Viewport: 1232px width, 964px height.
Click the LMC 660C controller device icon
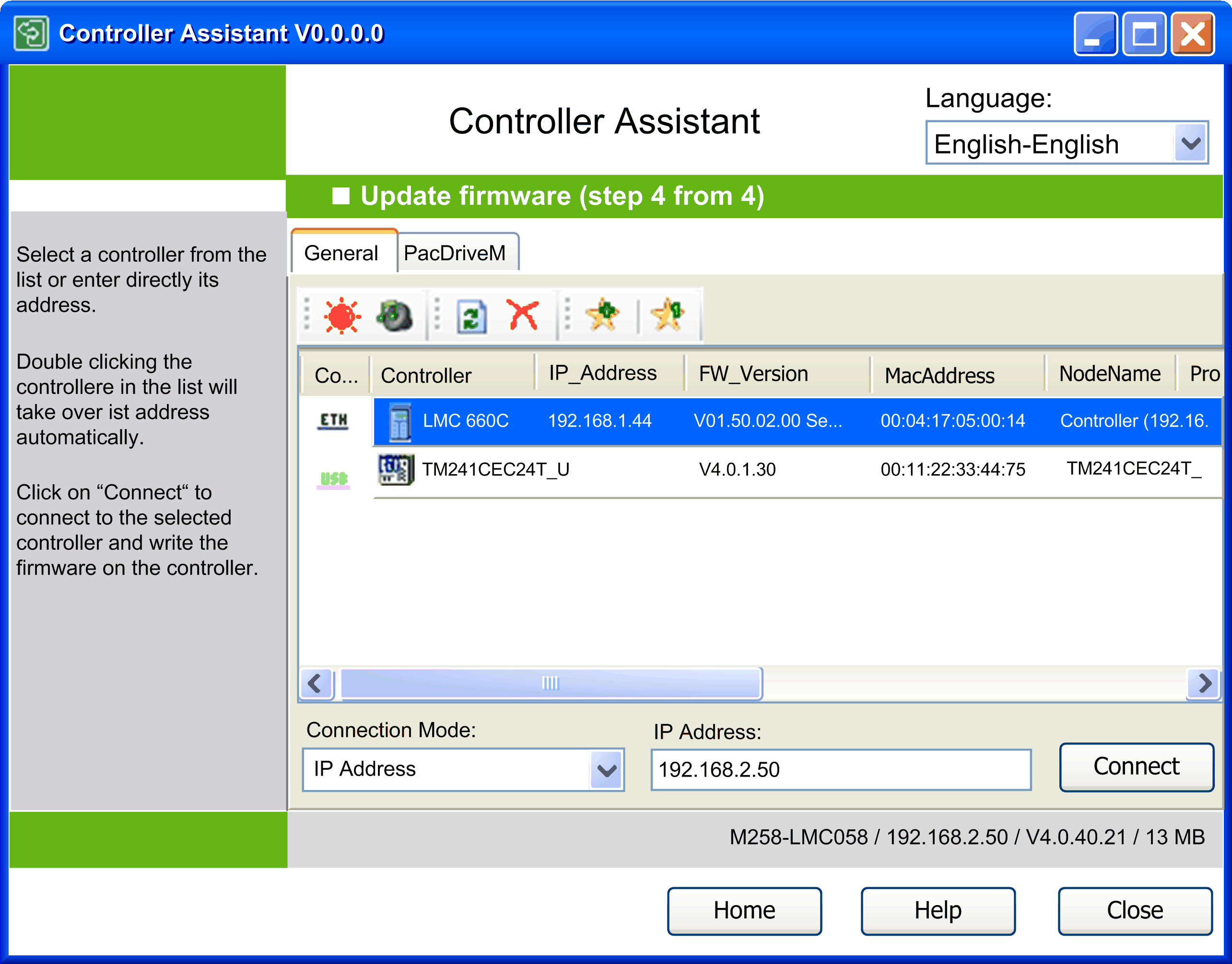pyautogui.click(x=400, y=422)
